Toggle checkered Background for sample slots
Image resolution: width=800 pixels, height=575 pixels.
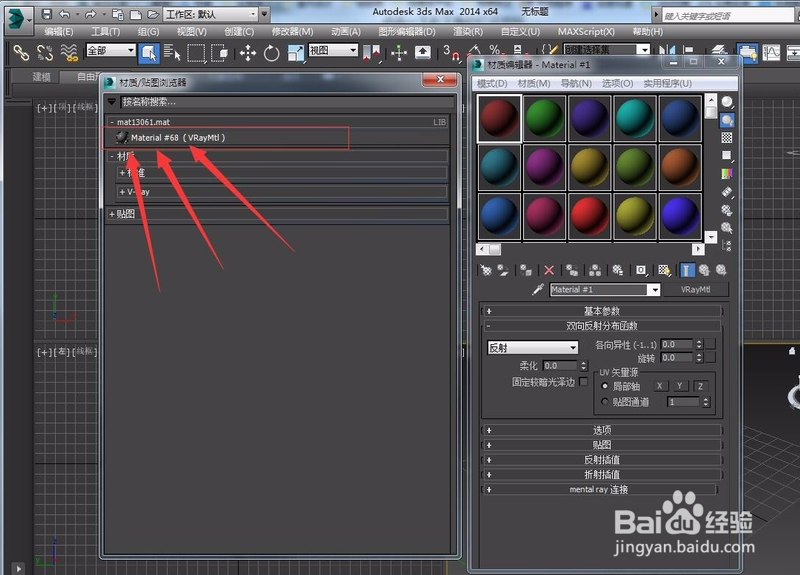pos(727,138)
